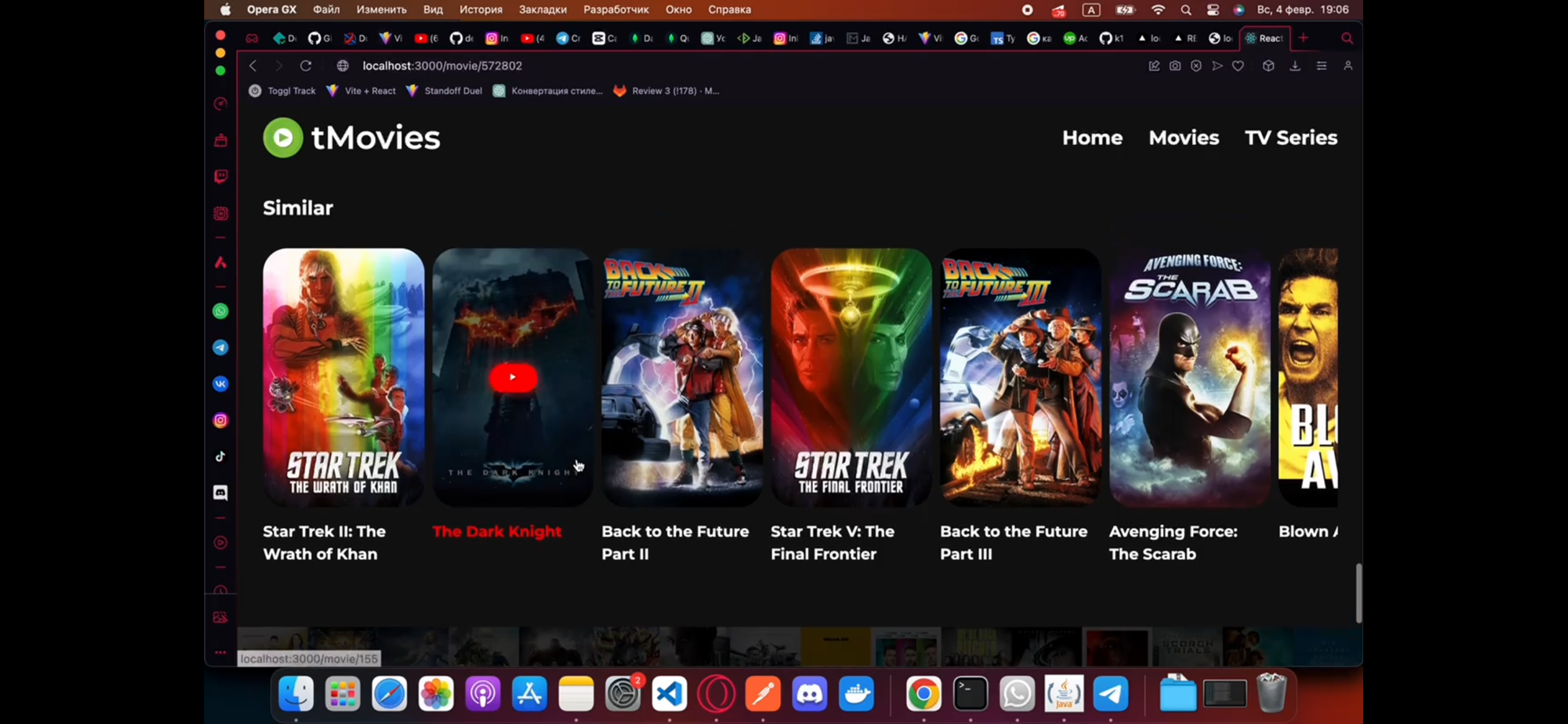Play The Dark Knight trailer button
The image size is (1568, 724).
pos(513,377)
